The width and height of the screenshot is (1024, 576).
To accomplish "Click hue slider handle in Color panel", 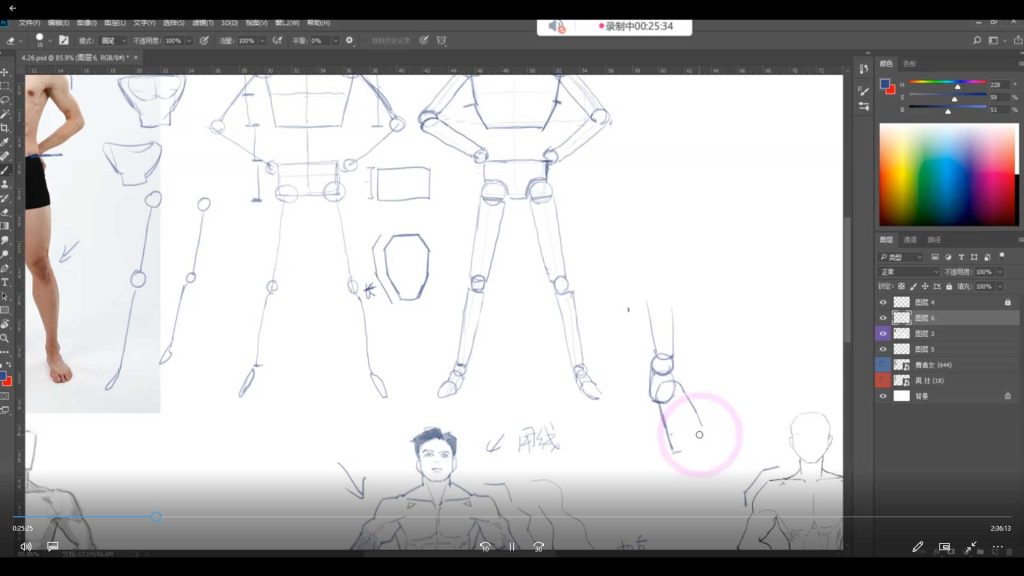I will click(x=957, y=86).
